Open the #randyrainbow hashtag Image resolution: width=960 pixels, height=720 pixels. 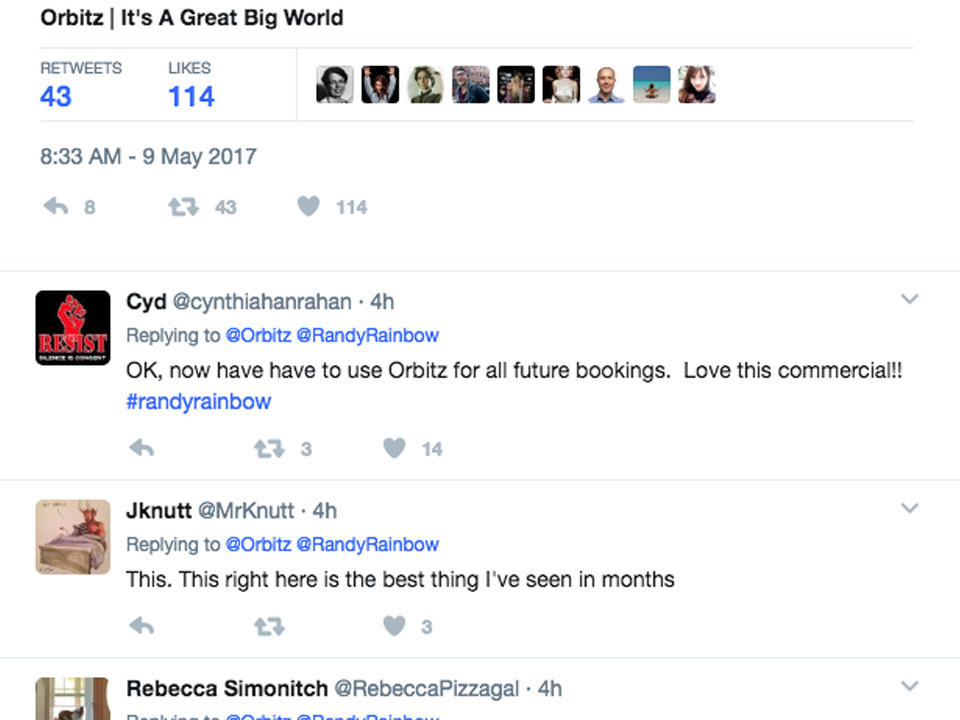198,402
